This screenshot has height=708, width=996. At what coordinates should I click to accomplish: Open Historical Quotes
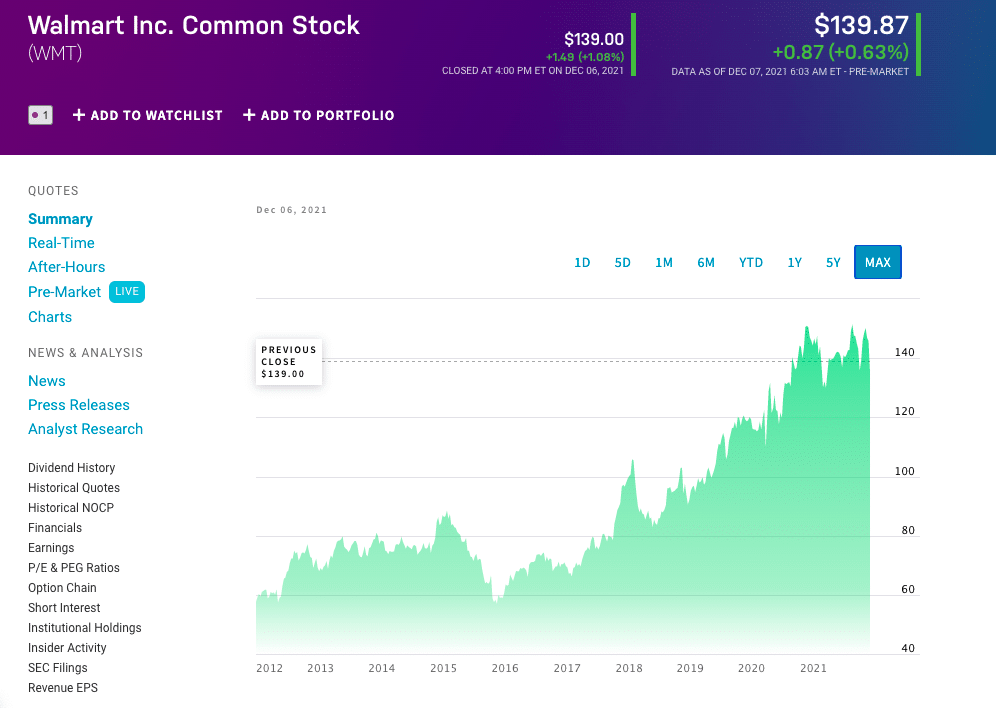click(x=74, y=488)
